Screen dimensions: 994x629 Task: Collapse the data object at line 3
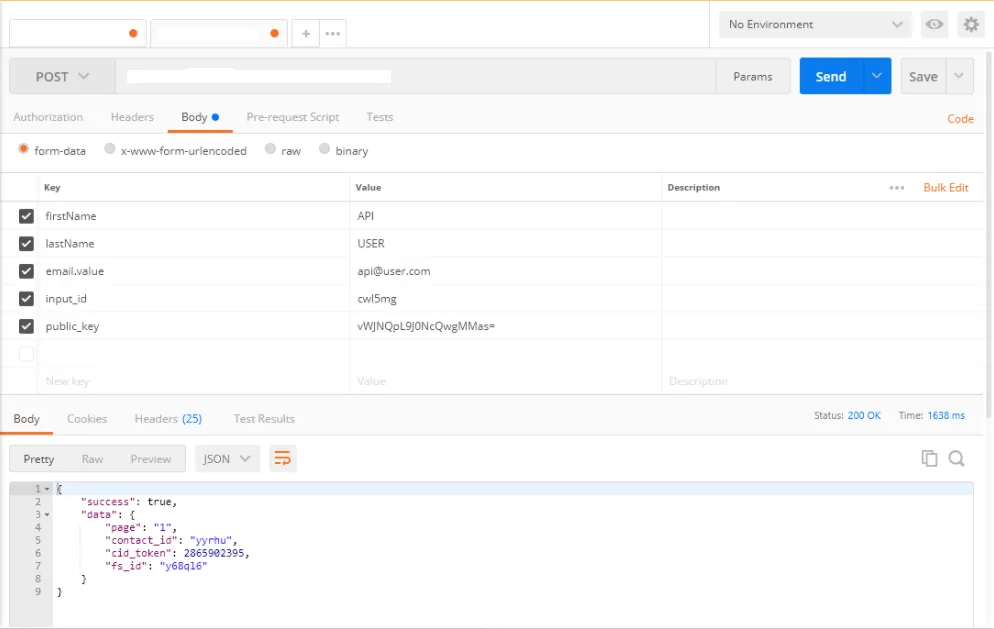[x=47, y=515]
